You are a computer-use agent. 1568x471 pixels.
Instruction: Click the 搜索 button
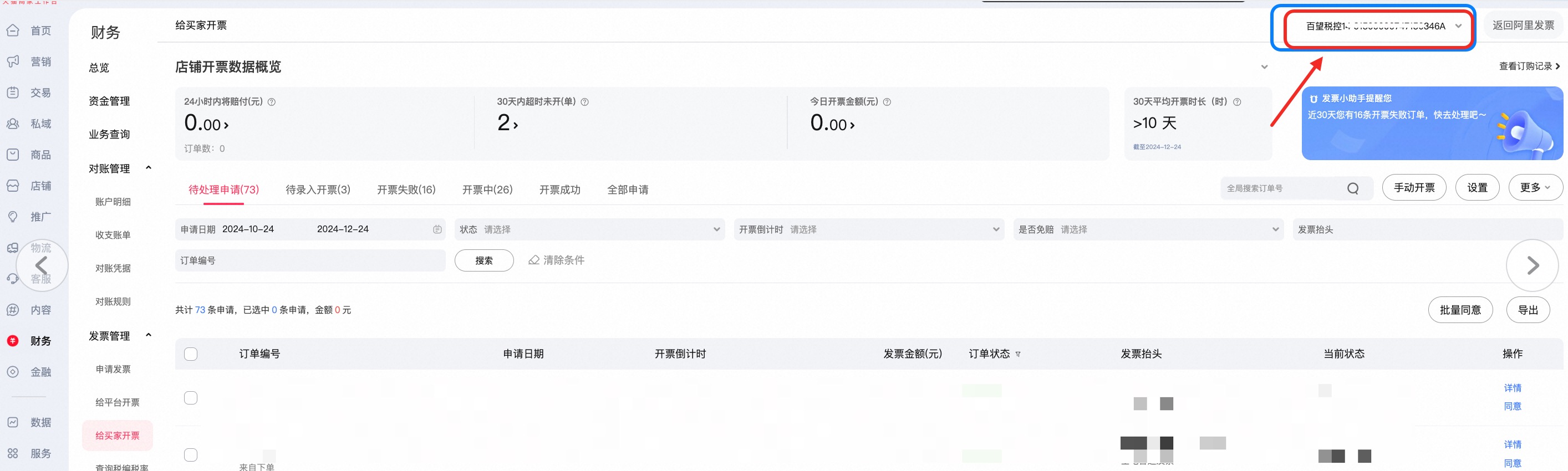click(x=484, y=260)
